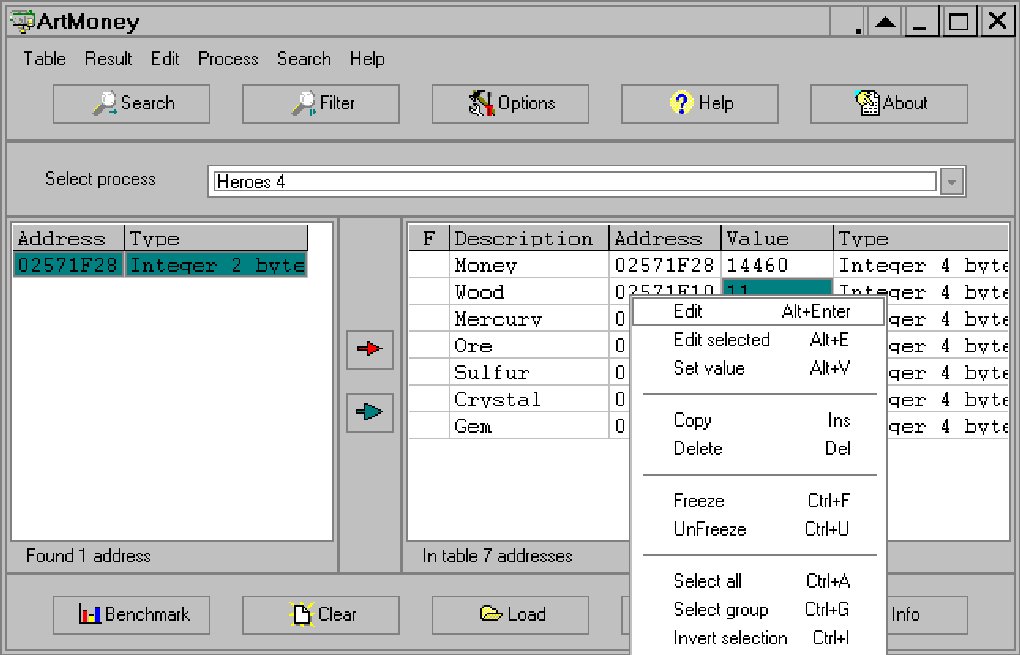Viewport: 1020px width, 655px height.
Task: Open the Process menu
Action: pyautogui.click(x=228, y=59)
